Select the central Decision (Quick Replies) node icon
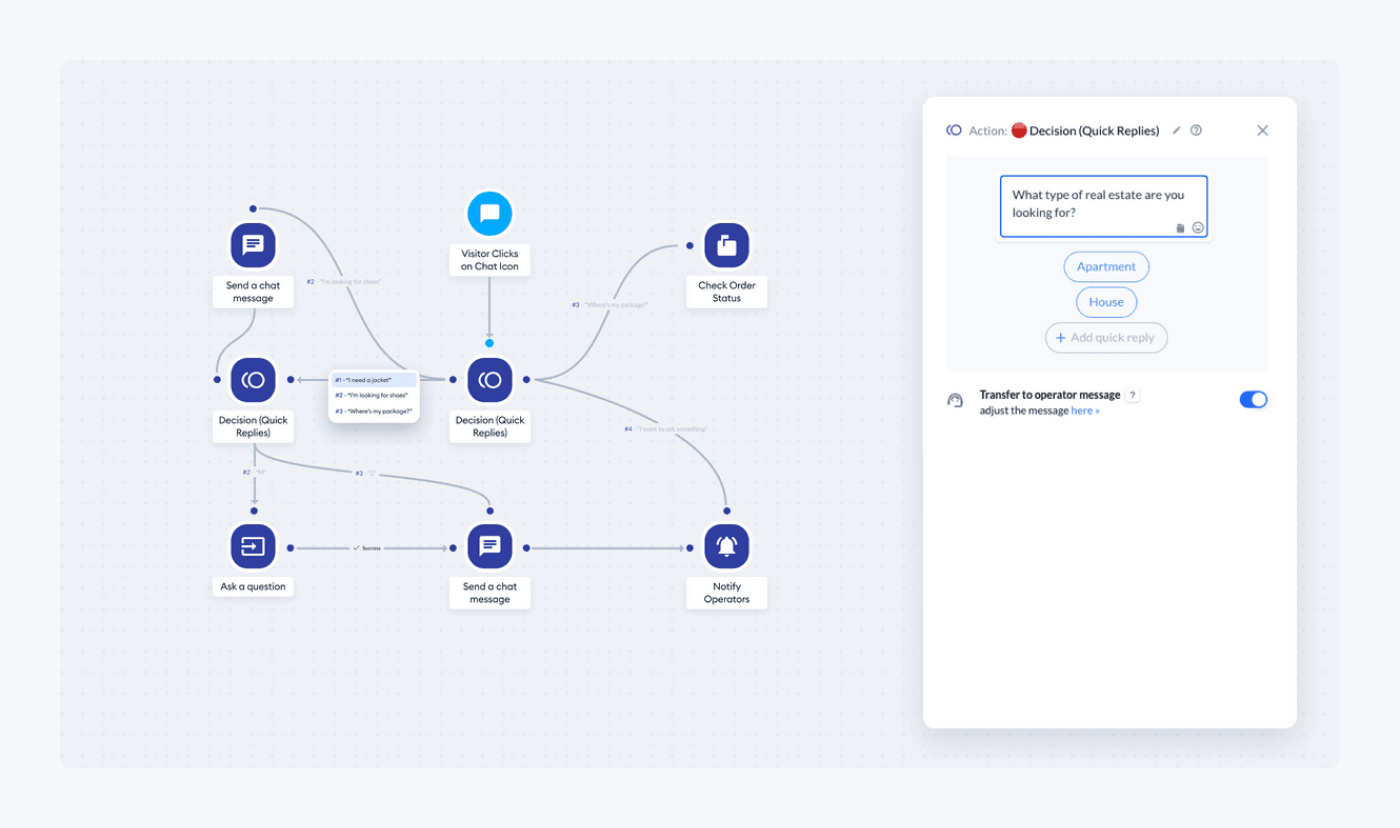The height and width of the screenshot is (828, 1400). pos(489,380)
